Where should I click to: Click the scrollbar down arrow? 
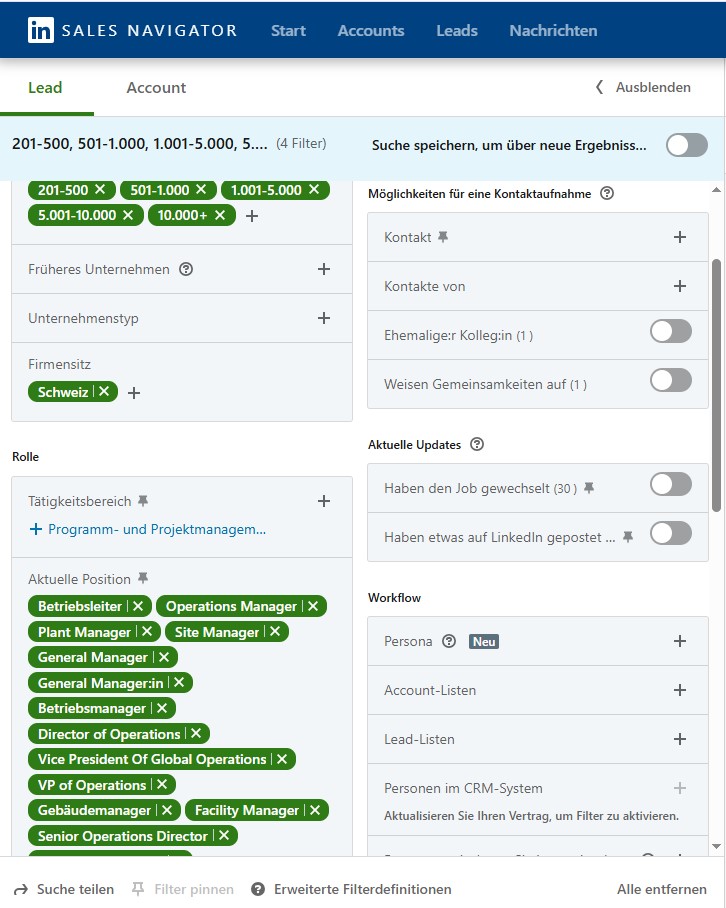716,846
